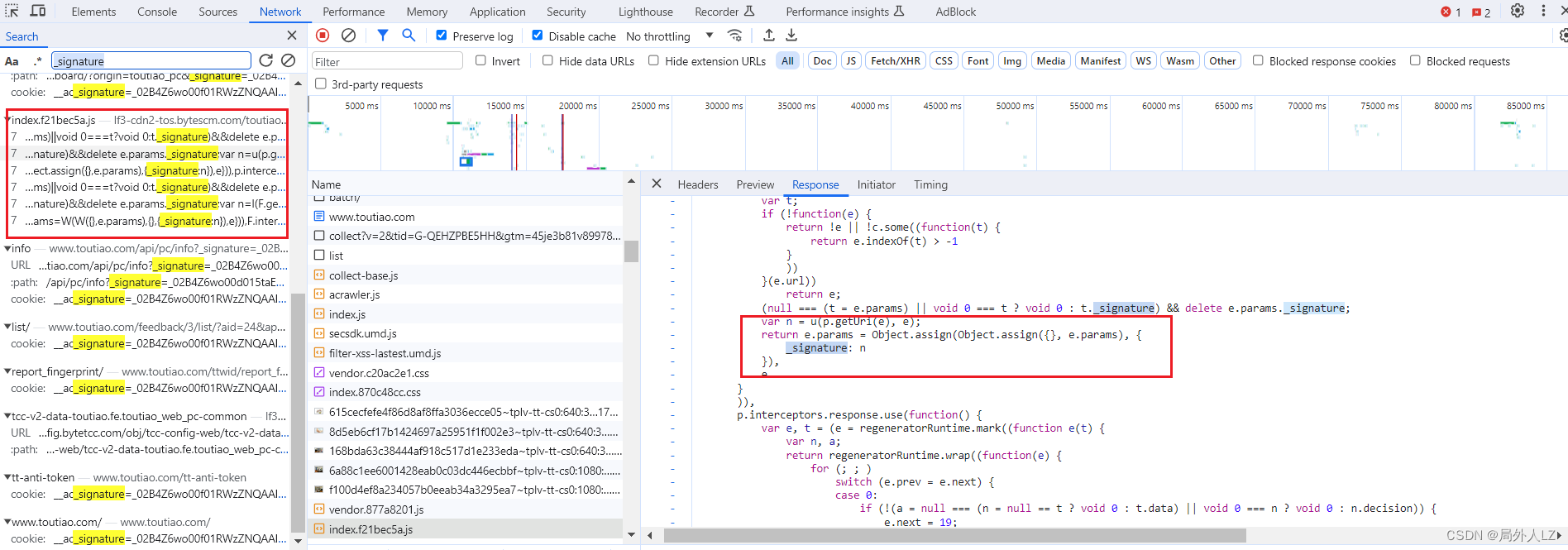
Task: Select acrawler.js request row
Action: click(466, 294)
